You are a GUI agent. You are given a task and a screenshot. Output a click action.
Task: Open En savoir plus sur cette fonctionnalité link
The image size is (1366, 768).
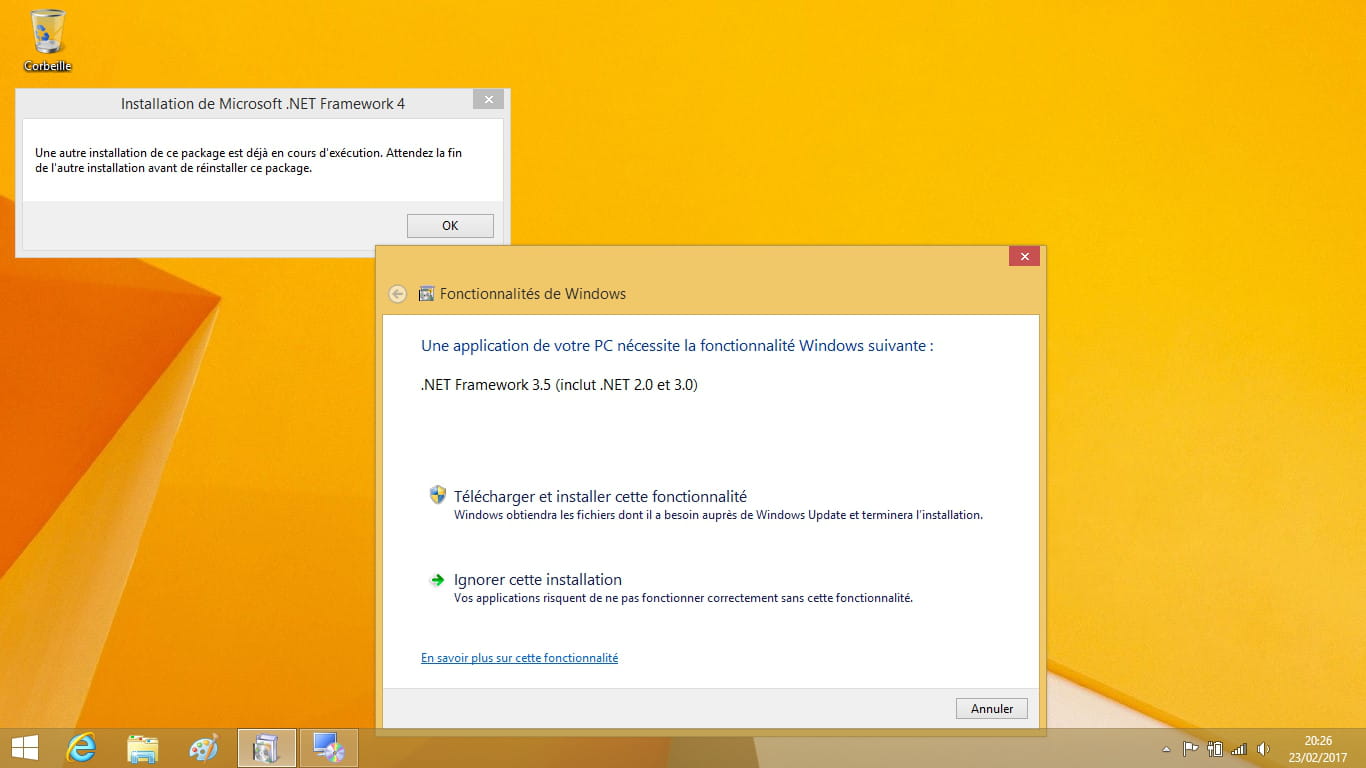click(x=520, y=658)
